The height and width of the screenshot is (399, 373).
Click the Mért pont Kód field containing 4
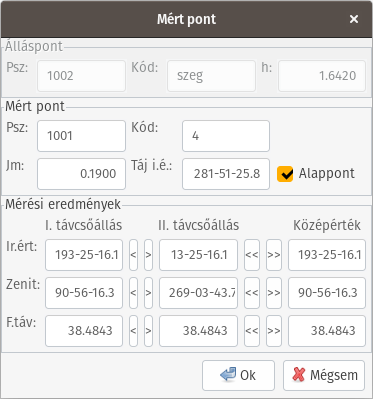(x=226, y=136)
